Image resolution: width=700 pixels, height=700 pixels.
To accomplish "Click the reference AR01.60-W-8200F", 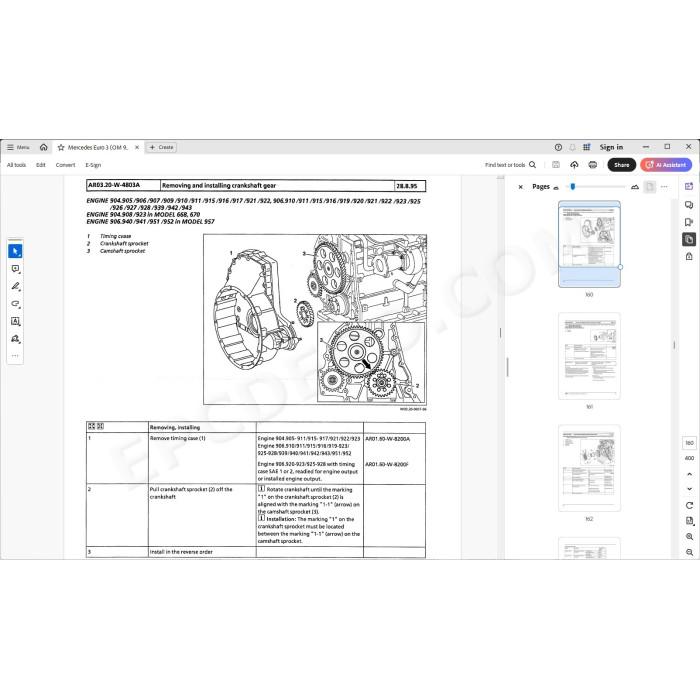I will [x=387, y=464].
